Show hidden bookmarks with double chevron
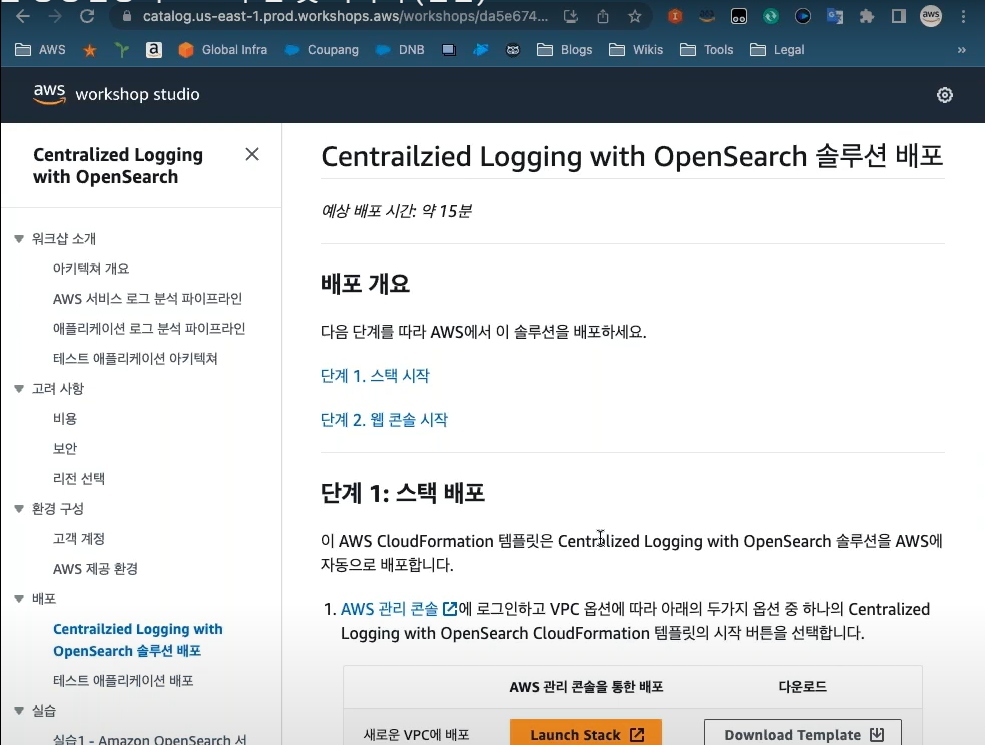Screen dimensions: 985x745 tap(961, 50)
